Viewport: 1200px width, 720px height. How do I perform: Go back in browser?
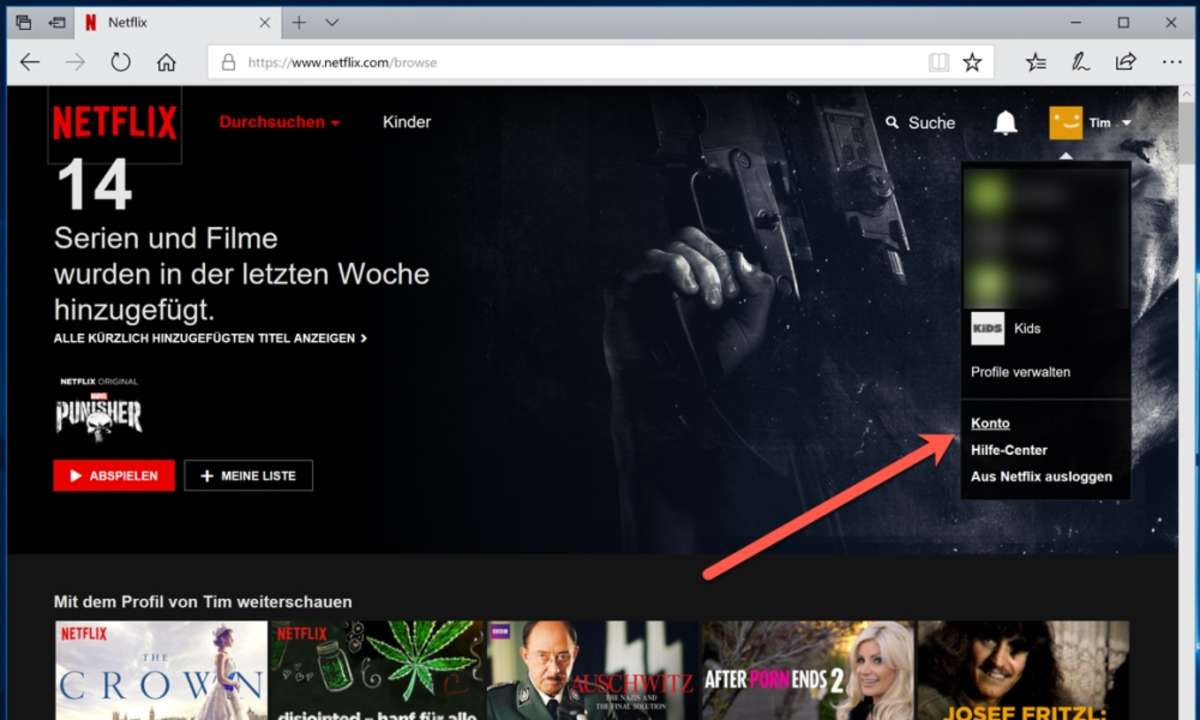[30, 62]
